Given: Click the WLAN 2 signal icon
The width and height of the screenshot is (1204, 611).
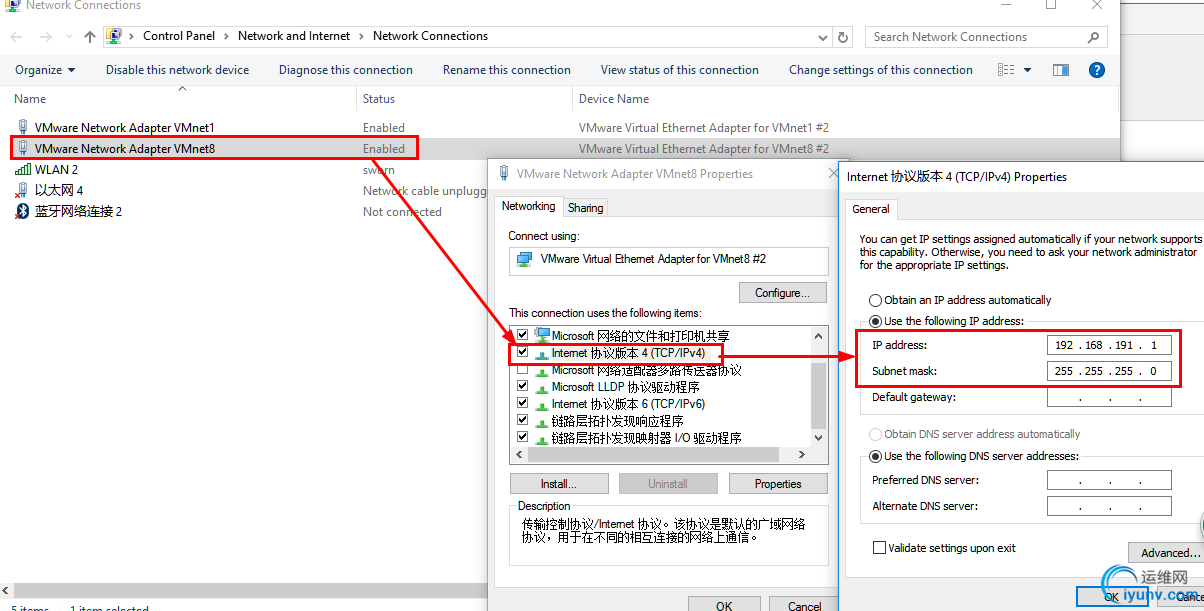Looking at the screenshot, I should click(23, 170).
